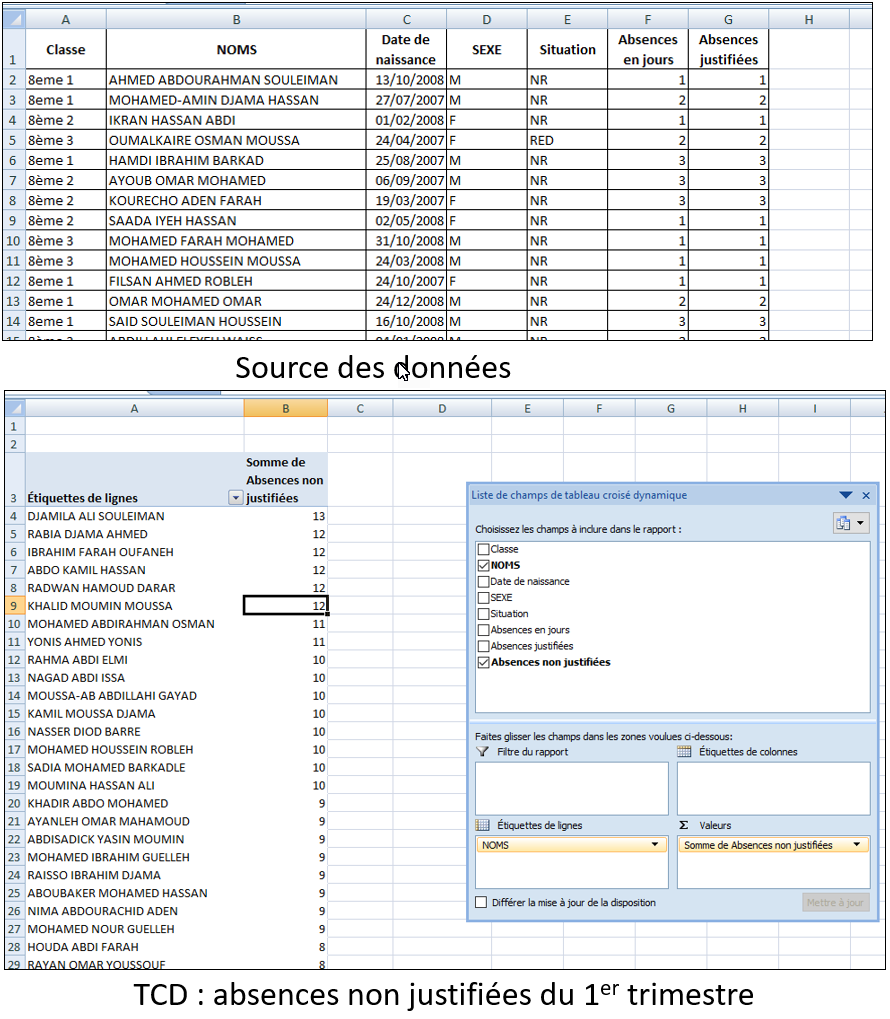Screen dimensions: 890x1019
Task: Check the Situation field checkbox
Action: pyautogui.click(x=483, y=614)
